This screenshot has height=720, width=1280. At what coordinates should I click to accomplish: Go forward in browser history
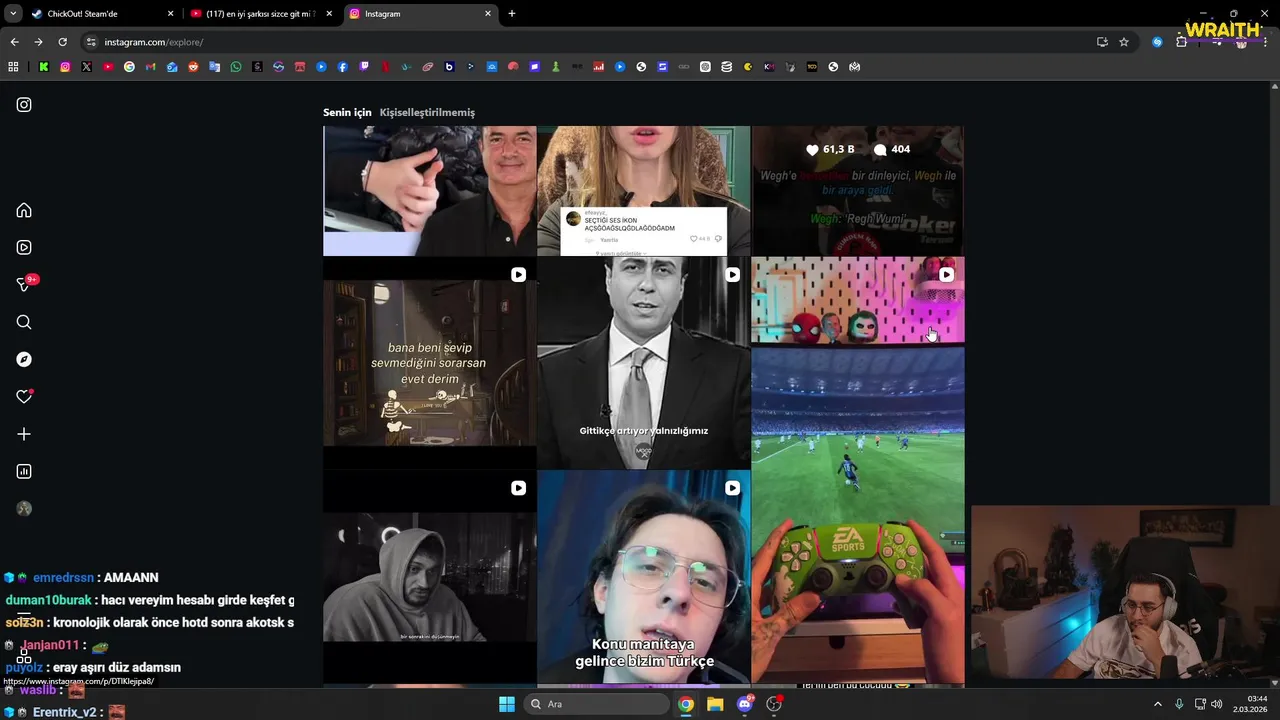38,42
